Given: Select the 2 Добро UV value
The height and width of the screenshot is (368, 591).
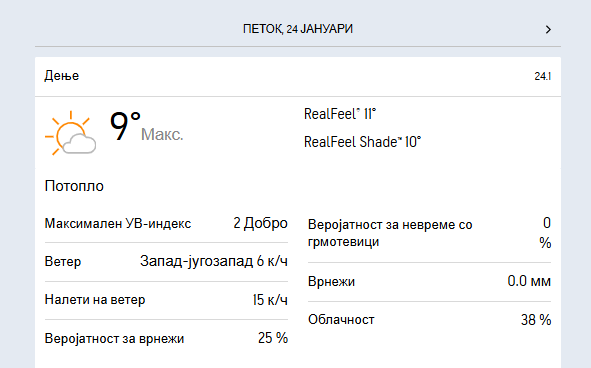Looking at the screenshot, I should tap(260, 223).
